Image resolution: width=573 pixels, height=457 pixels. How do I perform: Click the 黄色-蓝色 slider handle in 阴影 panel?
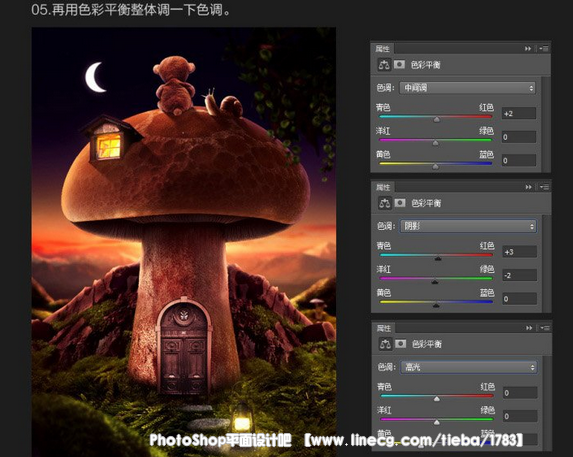point(436,305)
